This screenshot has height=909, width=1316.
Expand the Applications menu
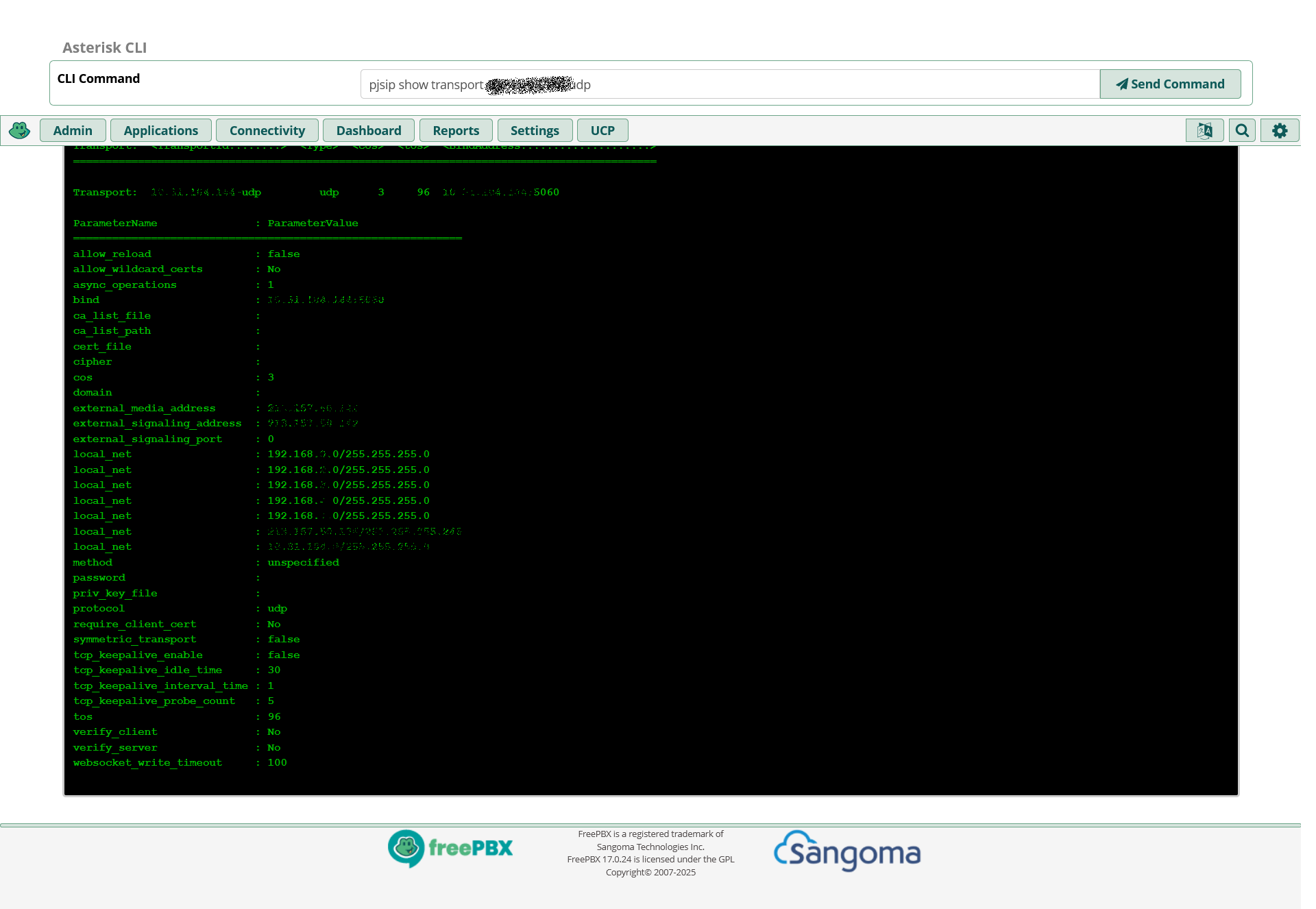coord(160,130)
